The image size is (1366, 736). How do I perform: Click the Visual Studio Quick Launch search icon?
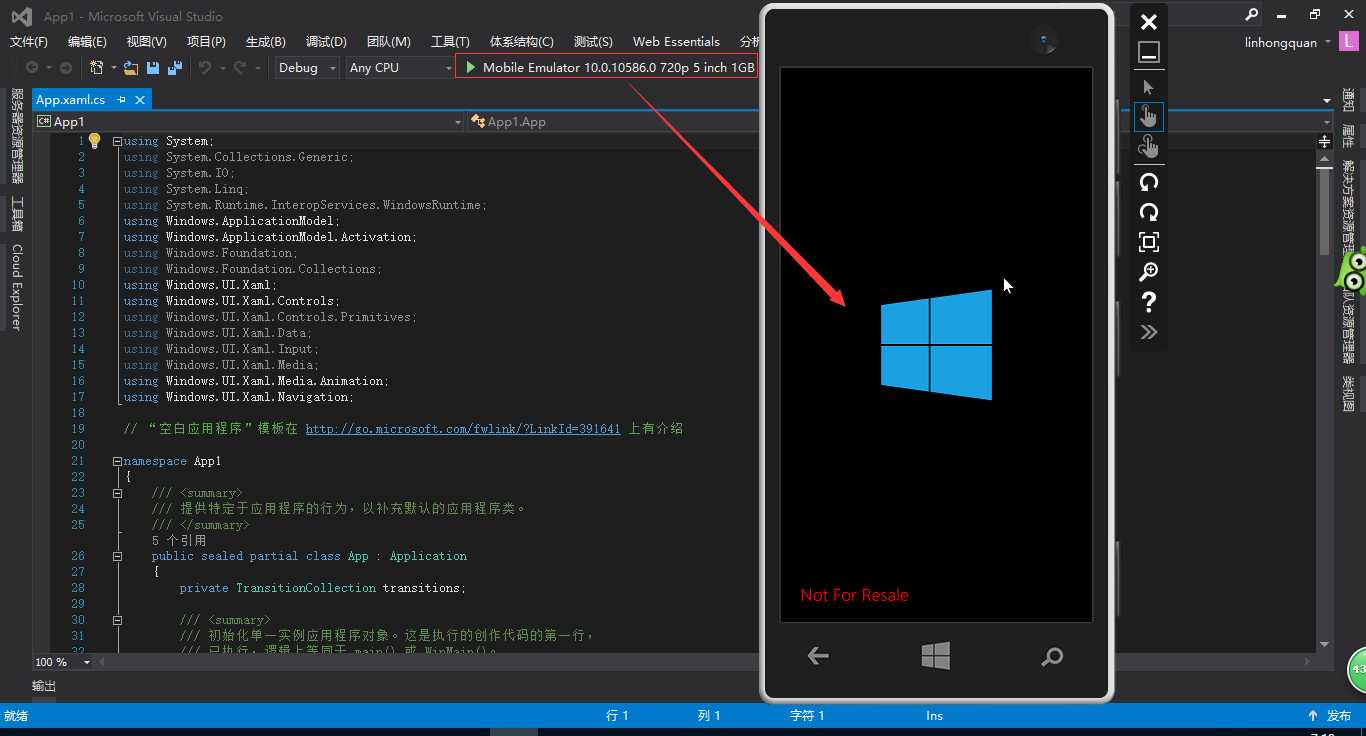[x=1251, y=15]
